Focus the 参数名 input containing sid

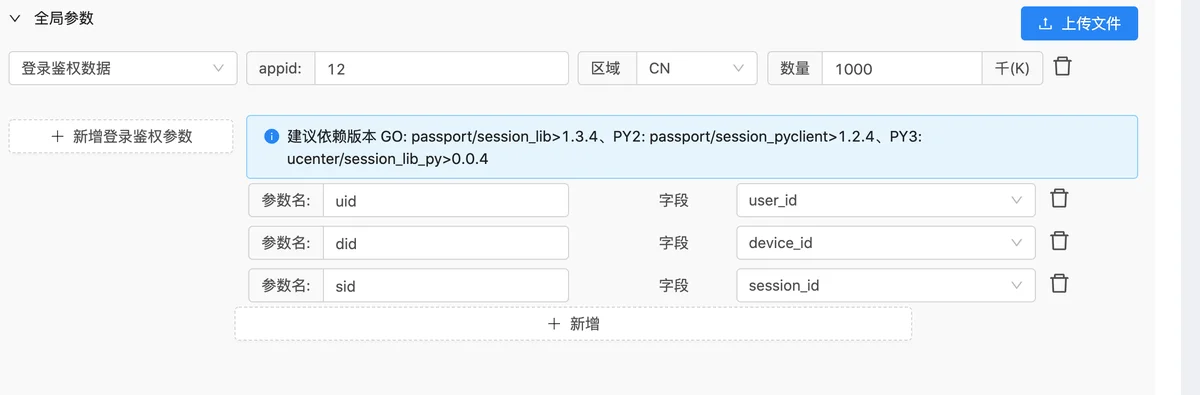(x=446, y=285)
